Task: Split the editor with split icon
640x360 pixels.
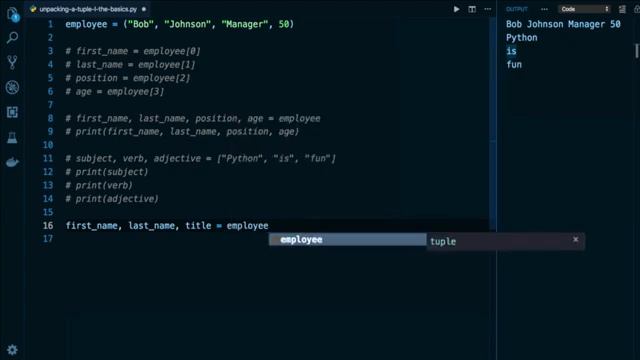Action: [x=472, y=9]
